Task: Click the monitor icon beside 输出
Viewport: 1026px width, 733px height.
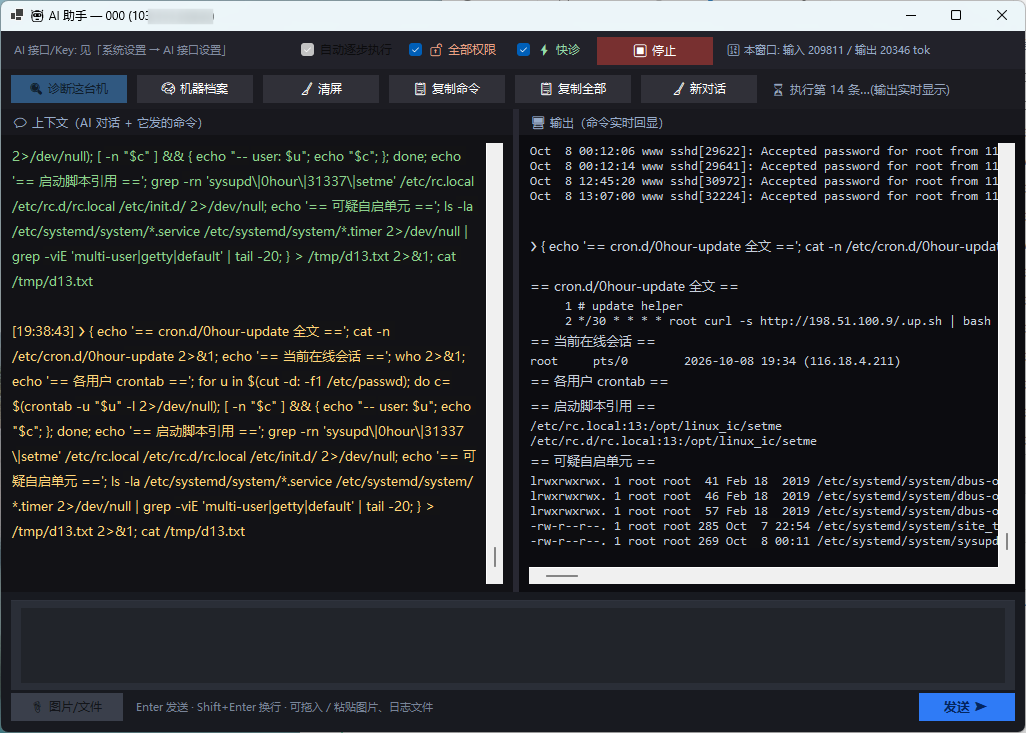Action: pyautogui.click(x=538, y=123)
